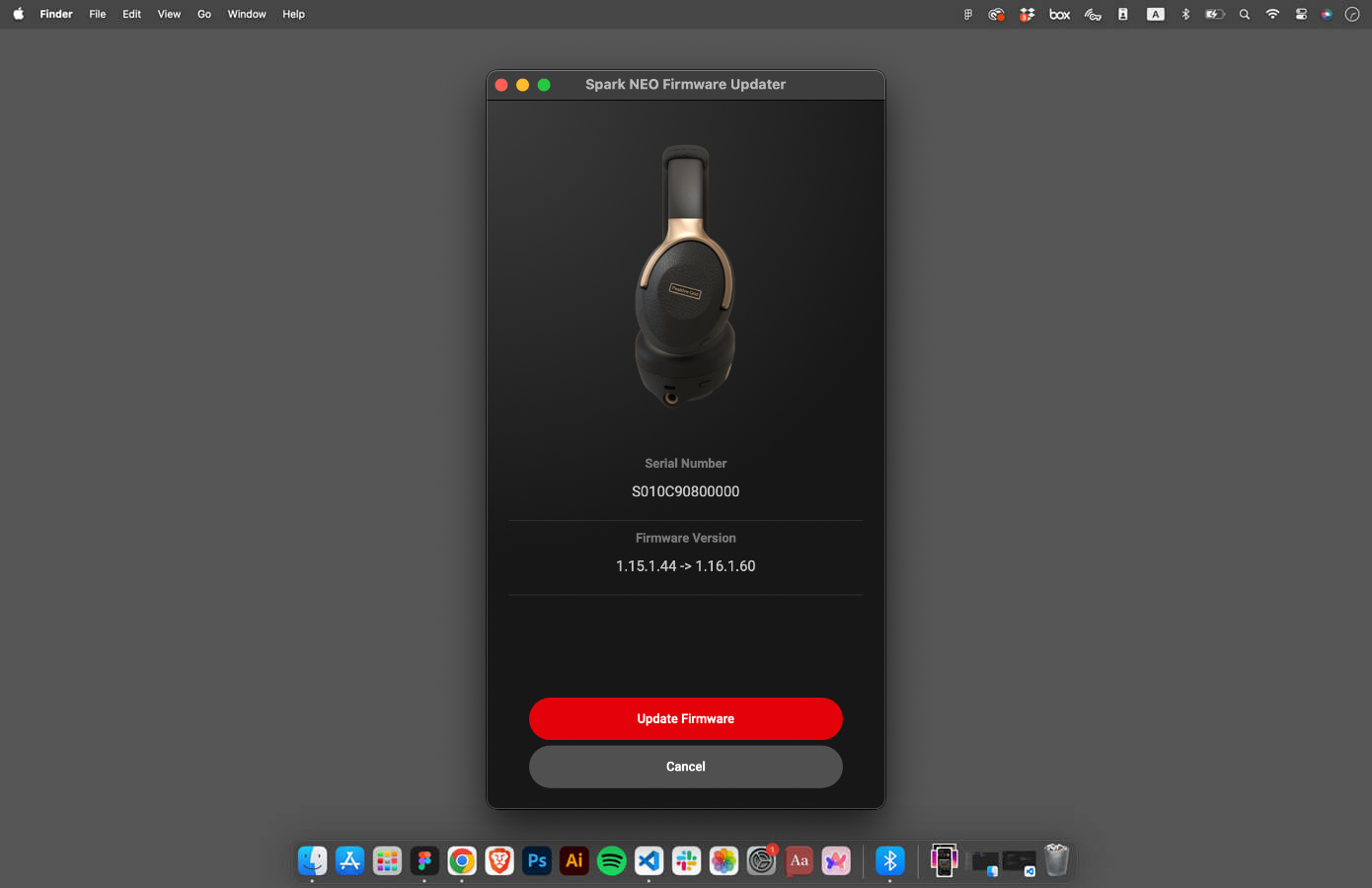Activate Siri from the menu bar

[1327, 14]
